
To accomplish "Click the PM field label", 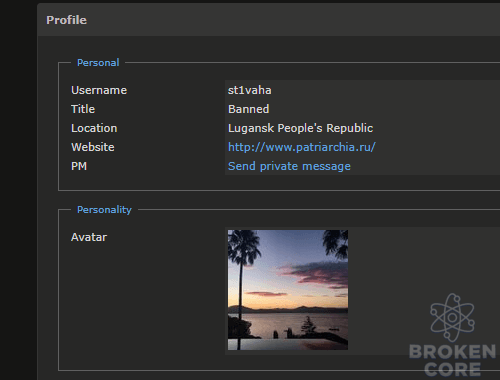I will tap(79, 166).
